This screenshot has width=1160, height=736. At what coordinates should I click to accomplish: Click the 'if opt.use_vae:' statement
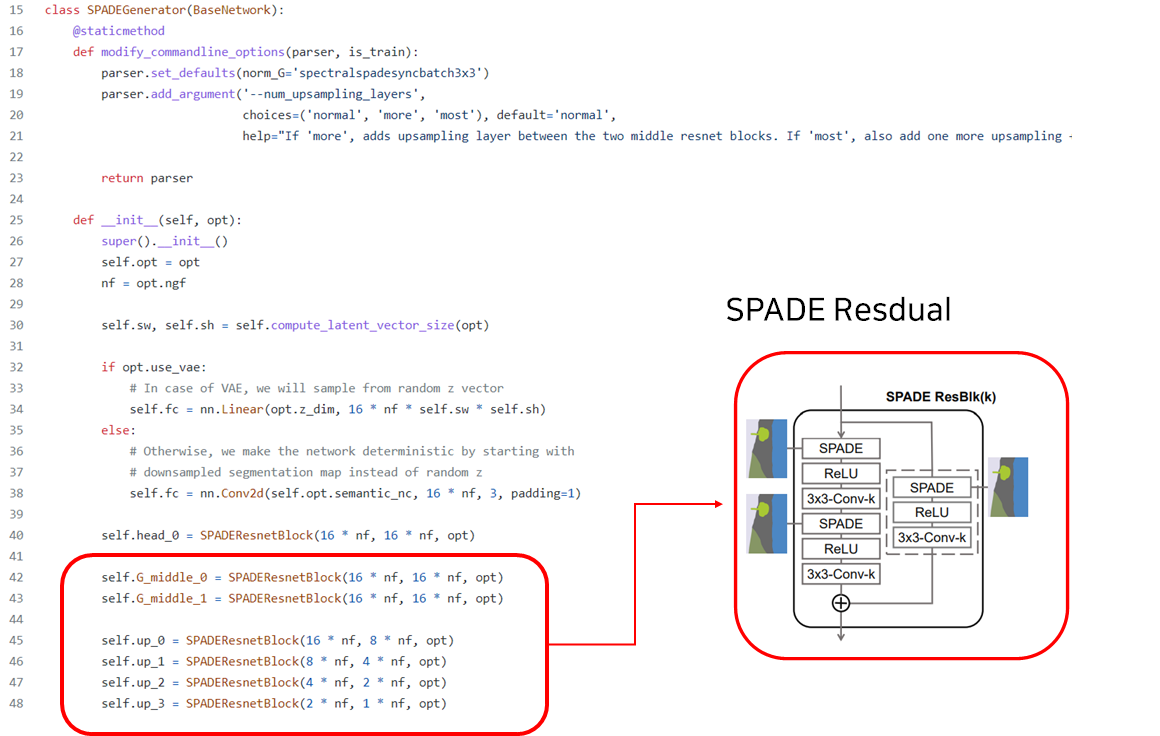154,368
